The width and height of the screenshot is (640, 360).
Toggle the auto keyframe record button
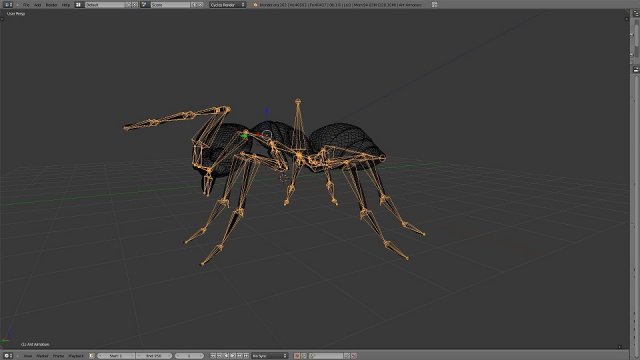(297, 356)
